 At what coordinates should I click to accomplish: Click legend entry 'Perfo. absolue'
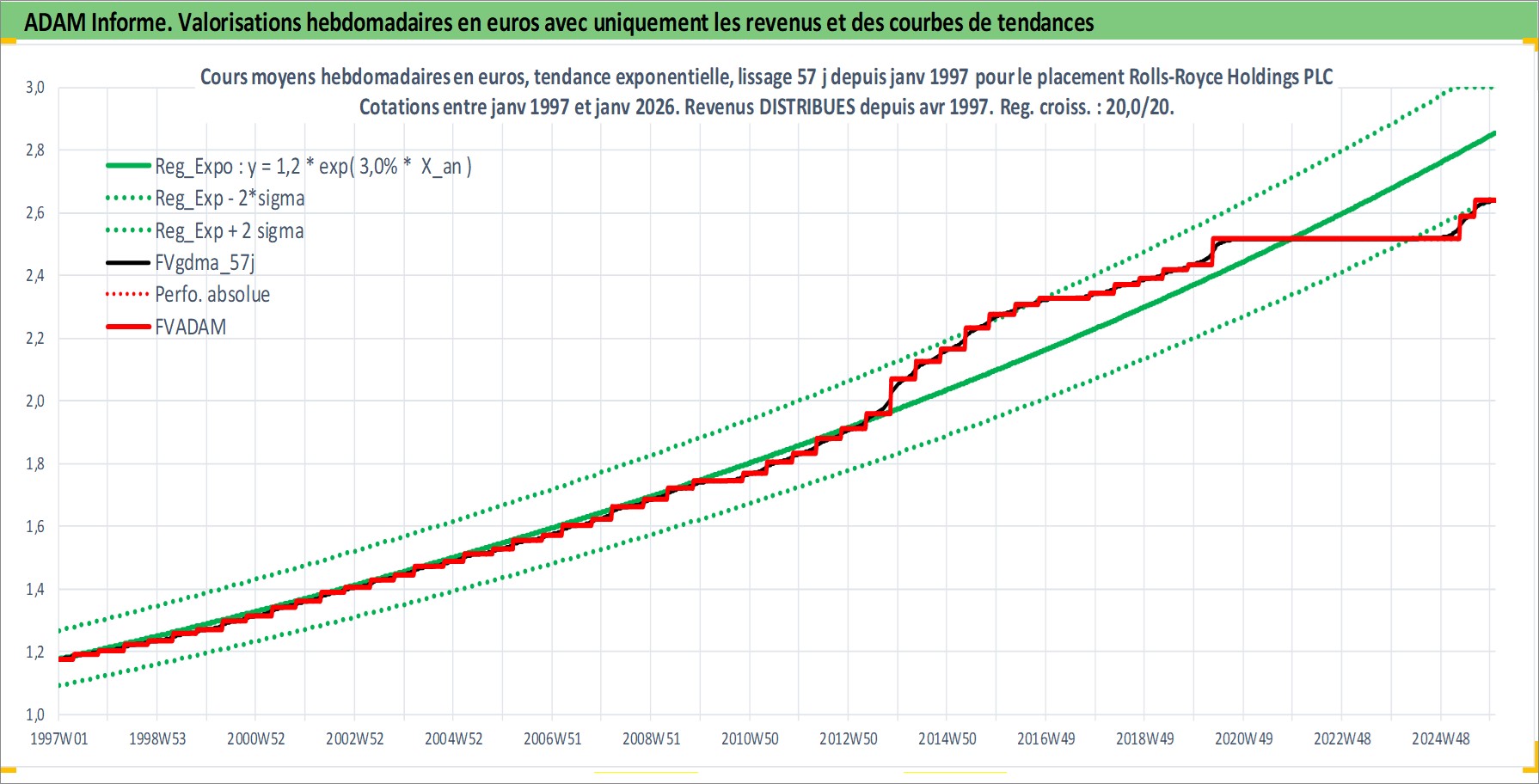pos(212,295)
